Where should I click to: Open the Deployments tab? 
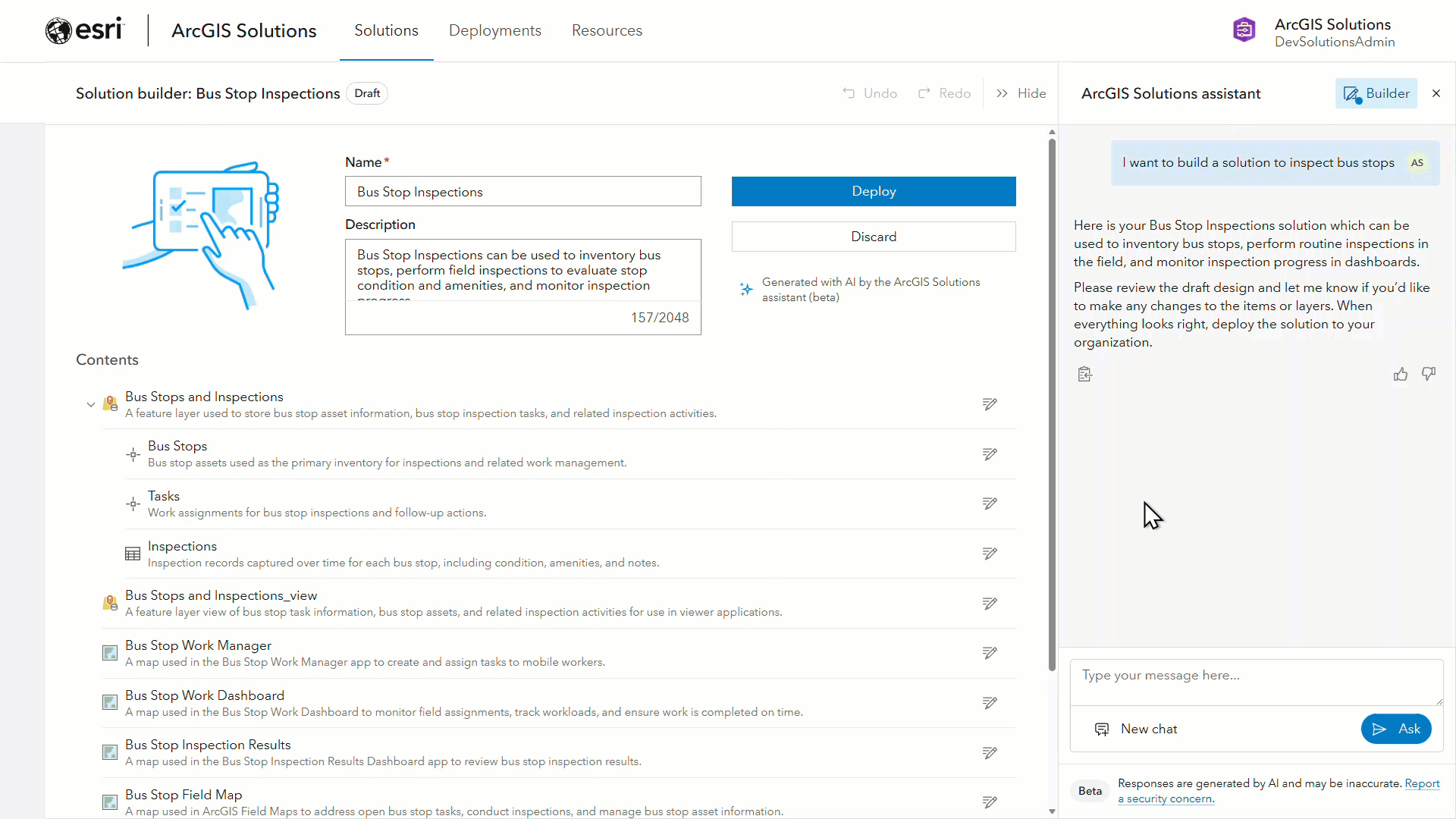(x=495, y=30)
